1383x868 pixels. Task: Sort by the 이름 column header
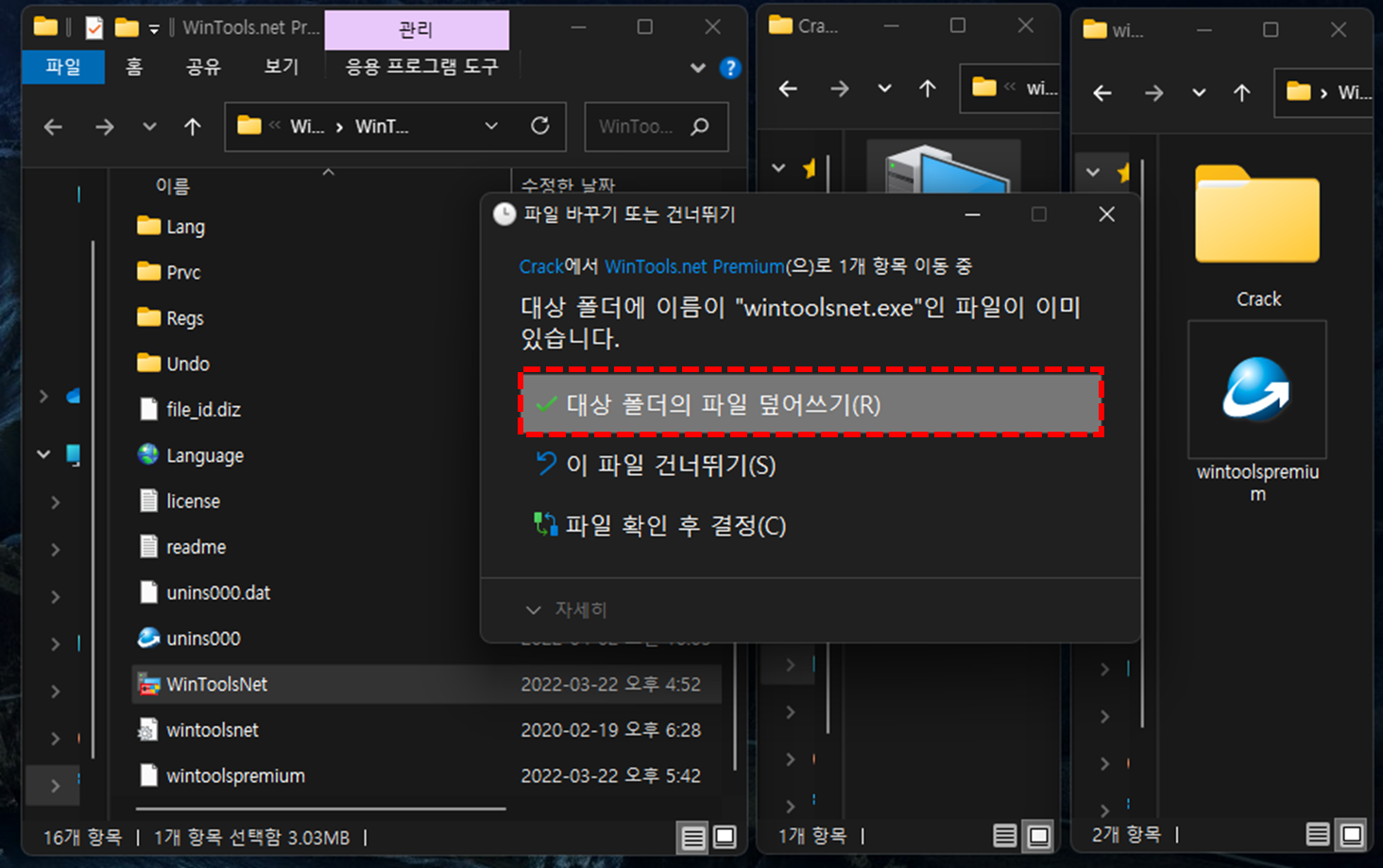(173, 186)
